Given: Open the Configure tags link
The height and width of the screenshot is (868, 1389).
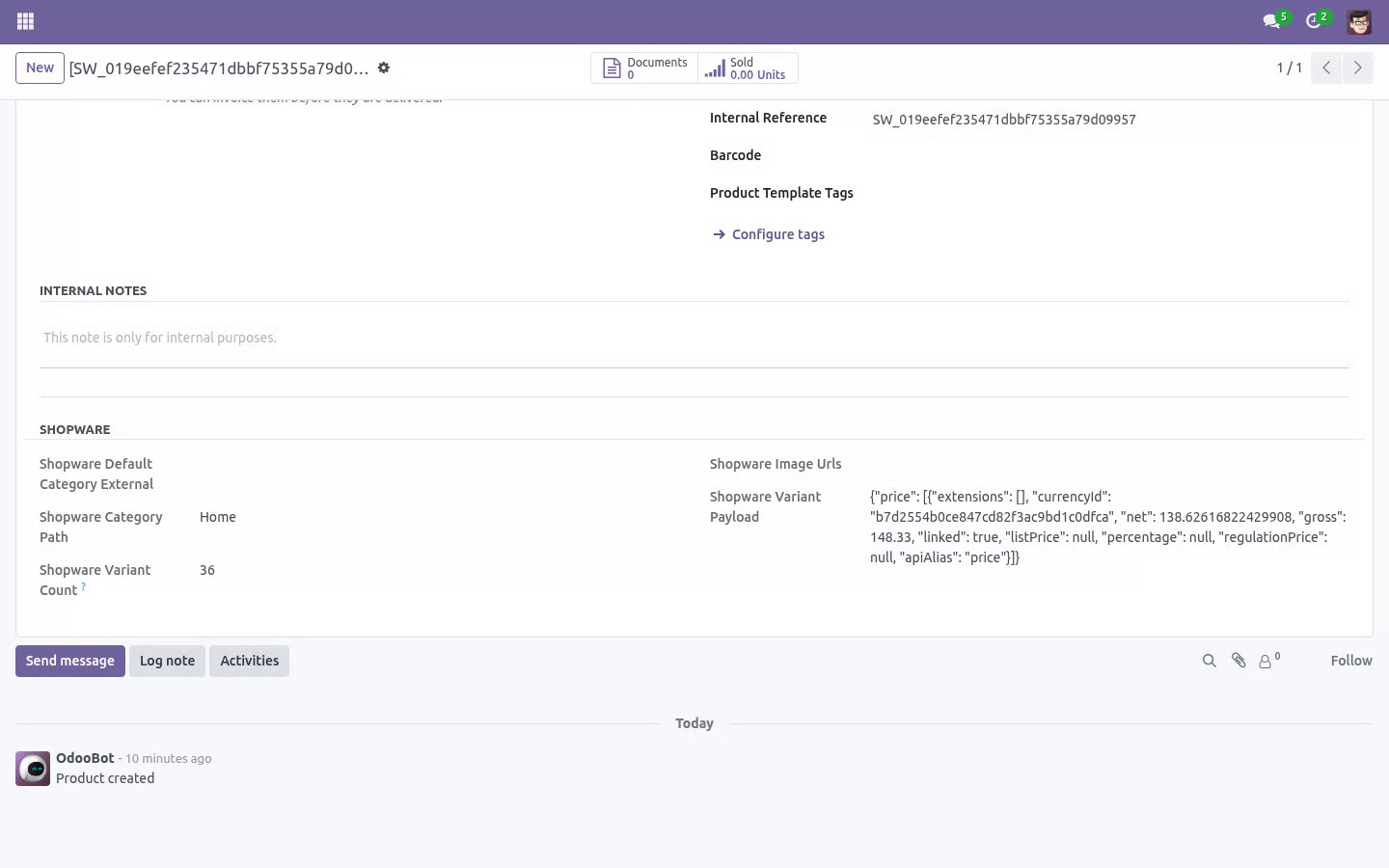Looking at the screenshot, I should click(769, 234).
